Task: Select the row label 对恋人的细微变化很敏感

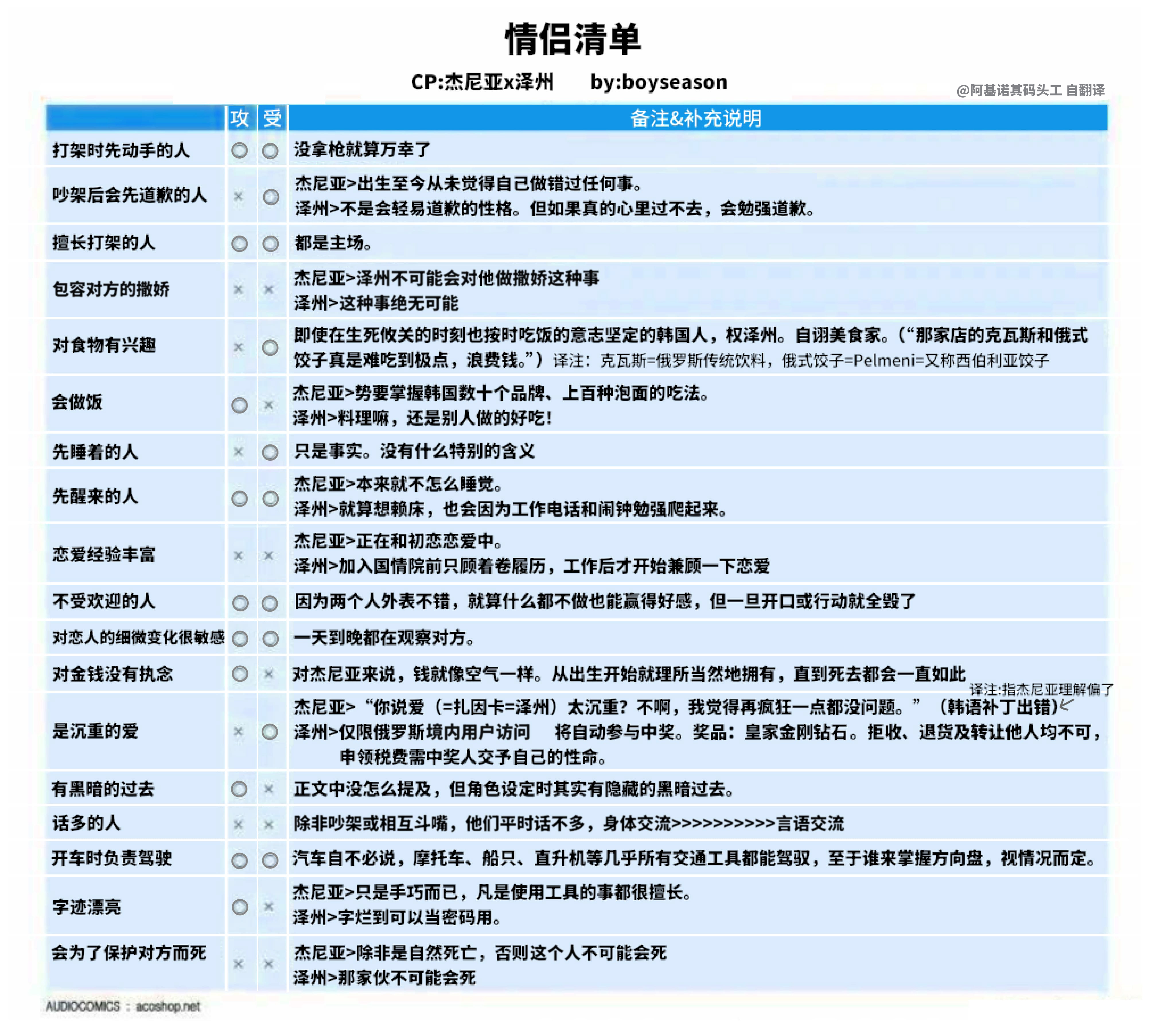Action: 139,637
